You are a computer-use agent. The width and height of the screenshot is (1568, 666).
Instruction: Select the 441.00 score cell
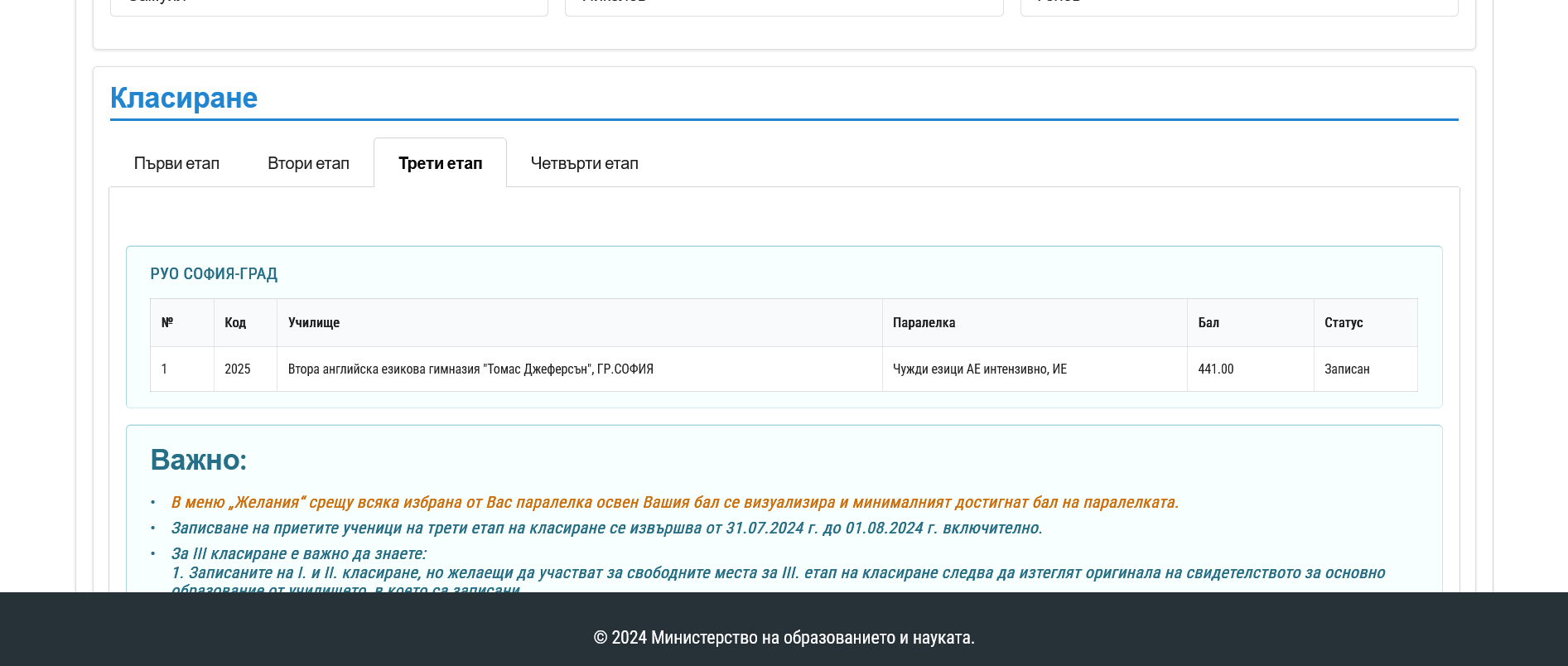point(1216,369)
